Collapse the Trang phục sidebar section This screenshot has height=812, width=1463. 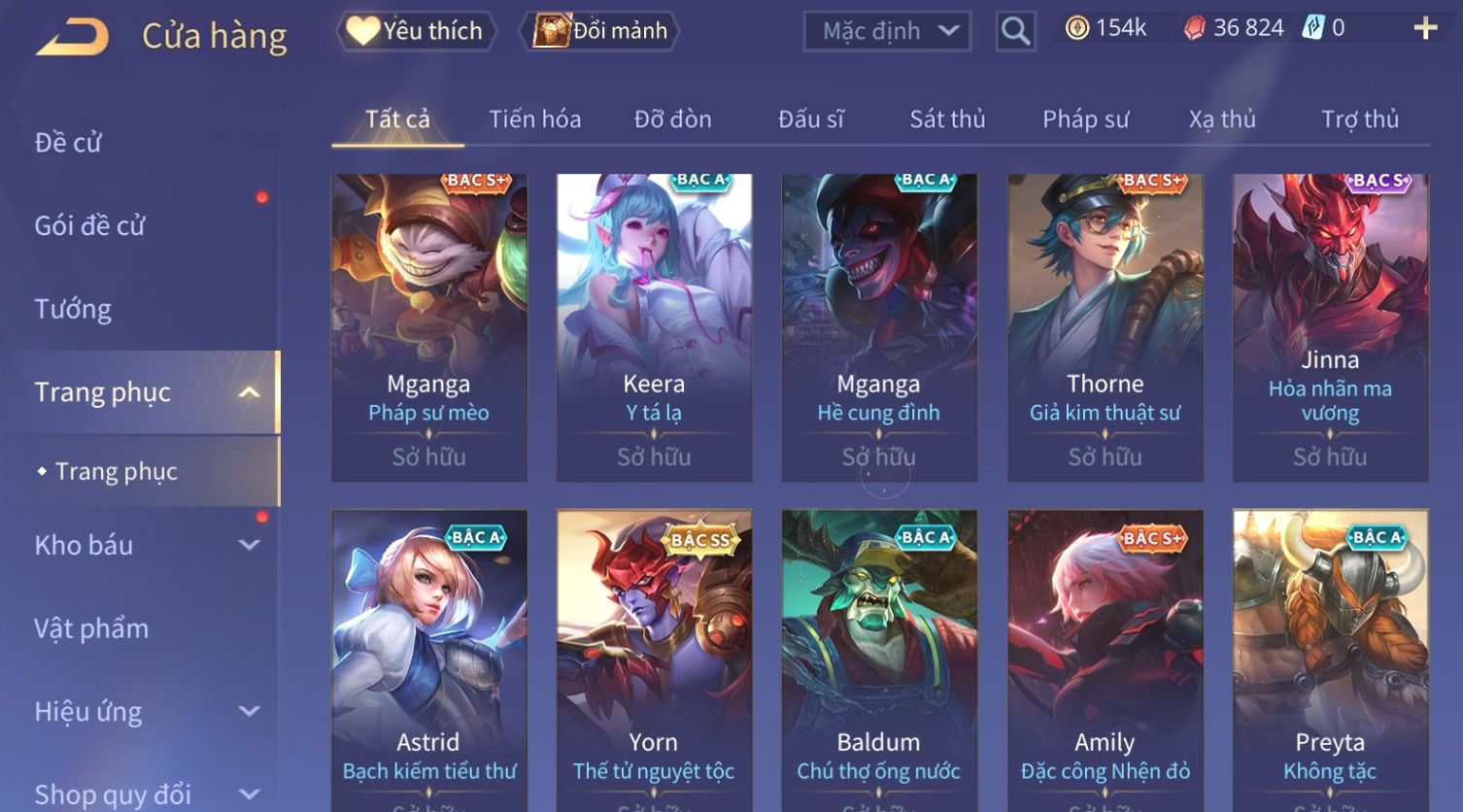(249, 392)
